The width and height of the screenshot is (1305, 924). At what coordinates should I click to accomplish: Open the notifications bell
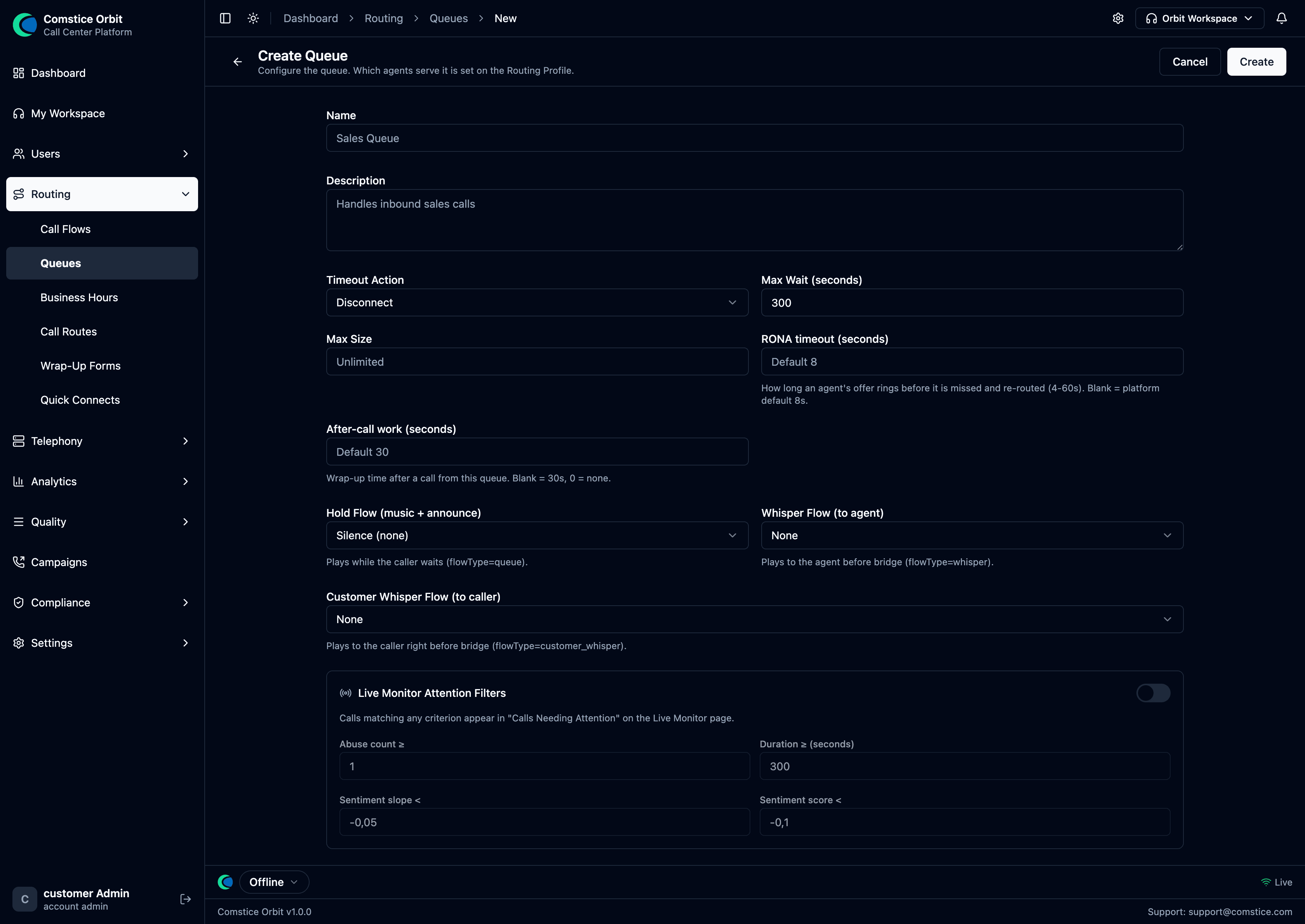(1281, 18)
